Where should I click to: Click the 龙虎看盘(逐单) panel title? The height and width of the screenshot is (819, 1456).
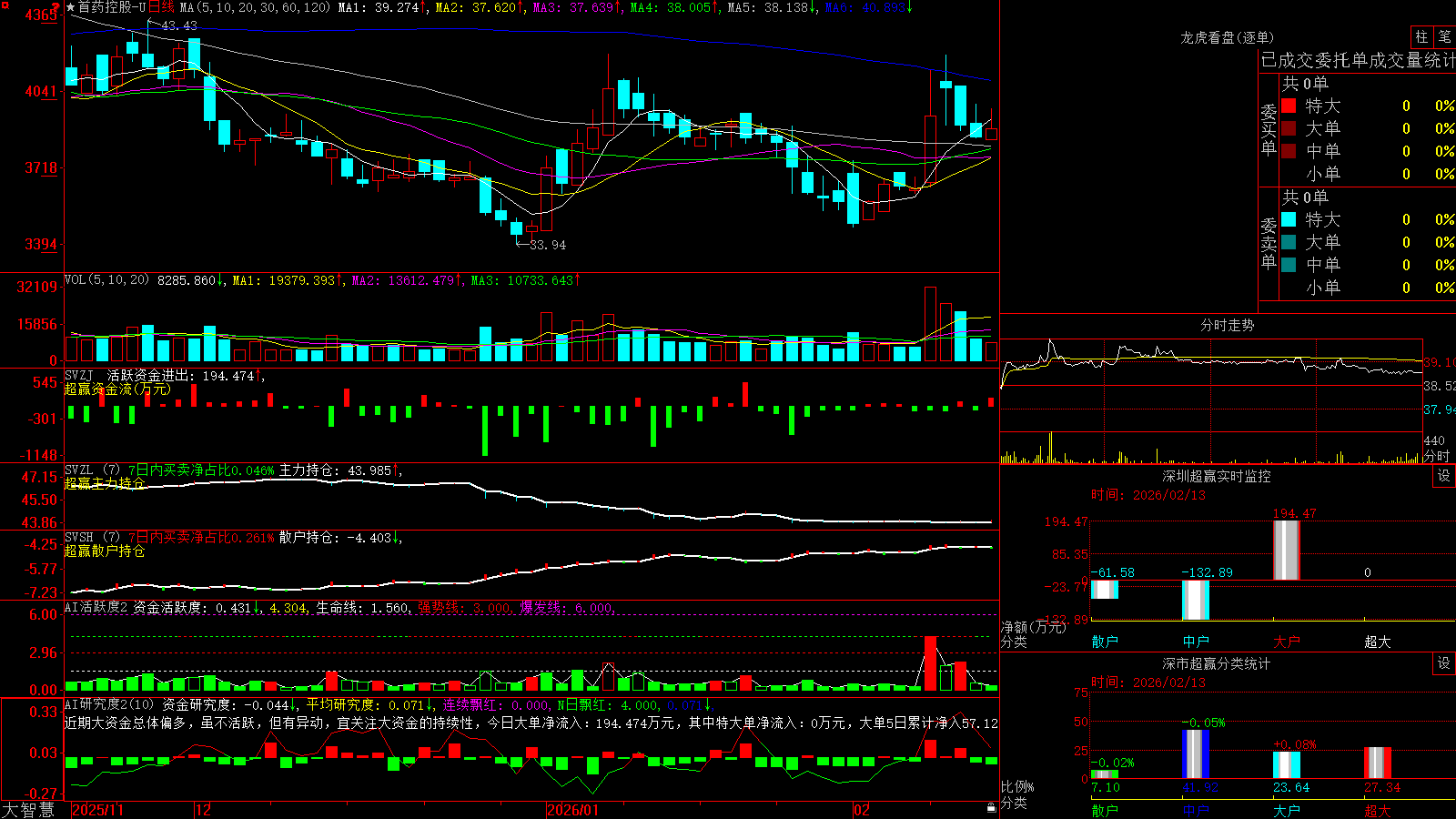1228,37
